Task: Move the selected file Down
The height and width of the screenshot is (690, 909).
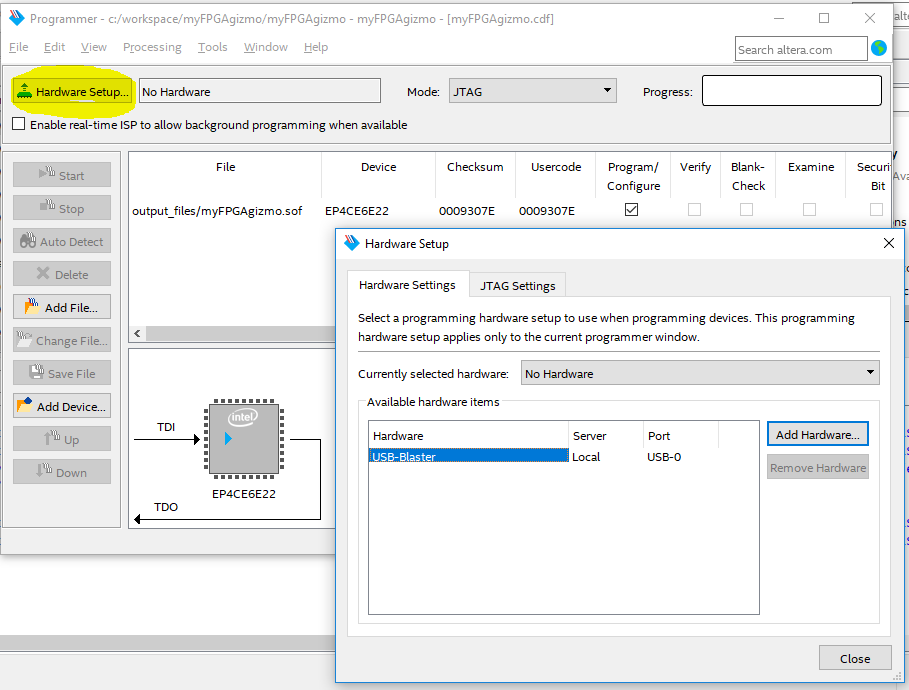Action: click(x=62, y=473)
